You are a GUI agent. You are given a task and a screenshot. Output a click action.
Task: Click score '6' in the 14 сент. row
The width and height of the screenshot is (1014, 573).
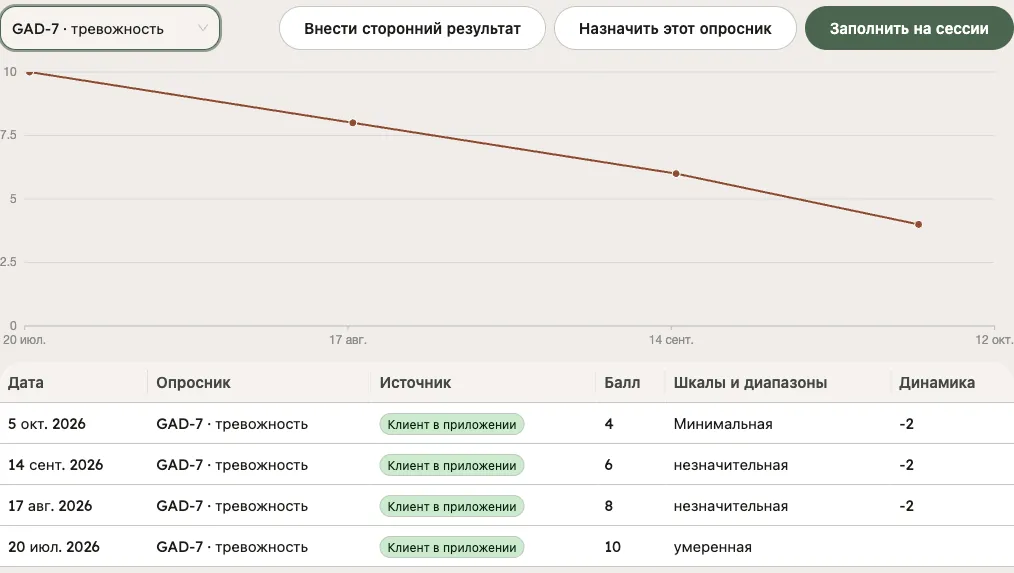pyautogui.click(x=609, y=465)
